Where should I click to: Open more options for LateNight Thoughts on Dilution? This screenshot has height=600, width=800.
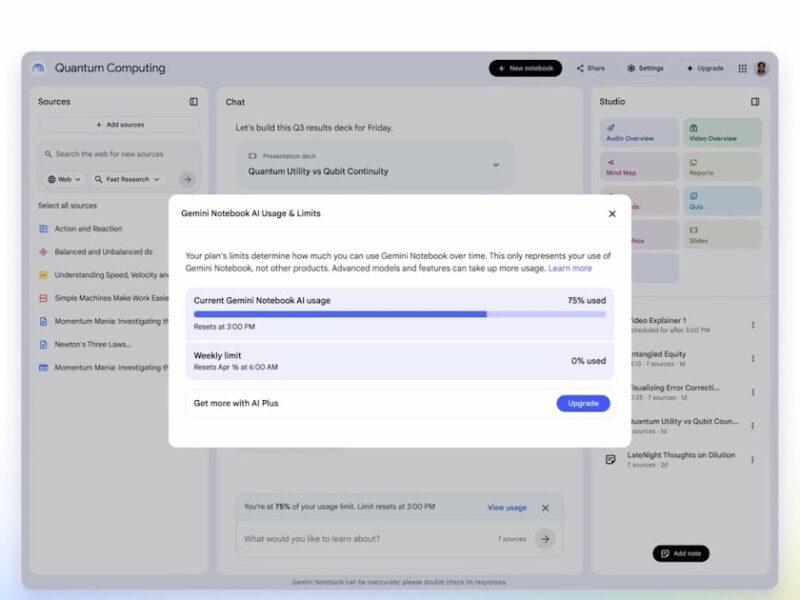(753, 460)
